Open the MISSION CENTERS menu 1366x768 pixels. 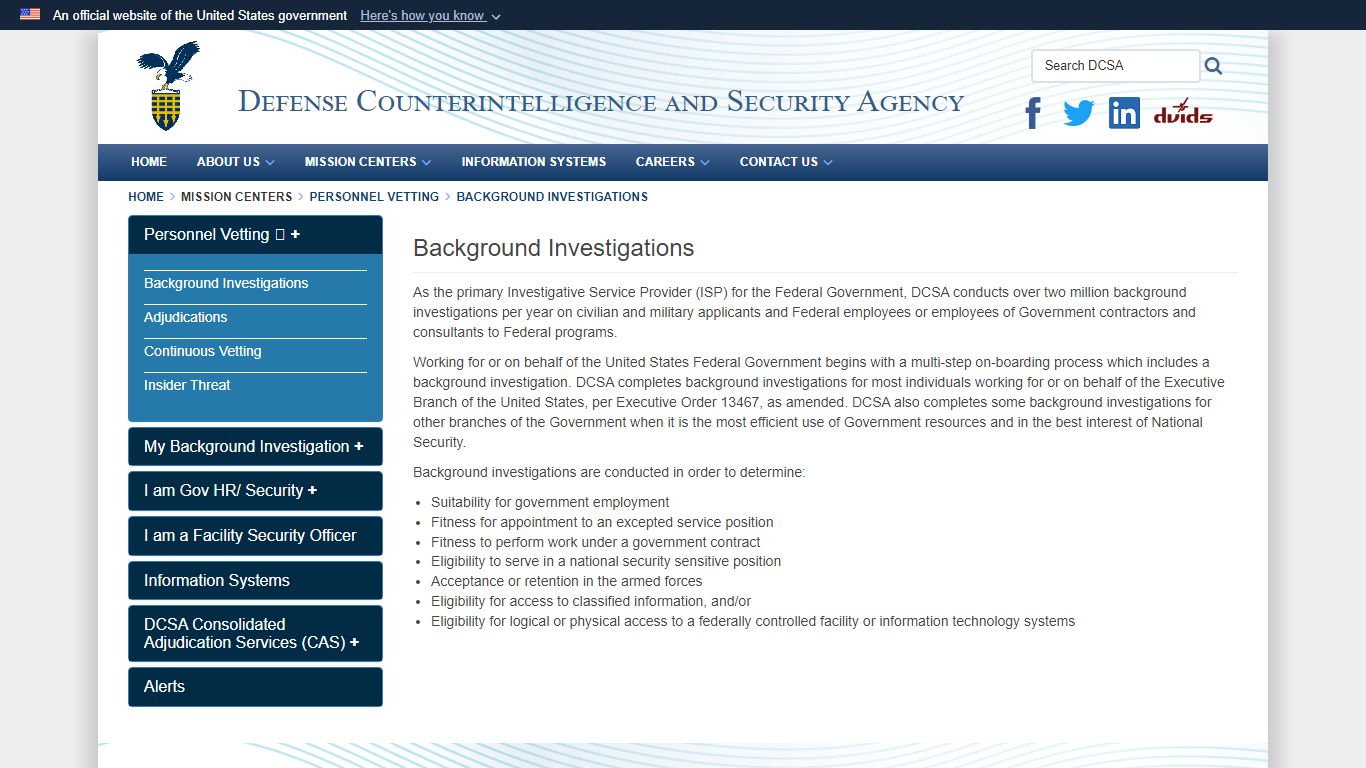pos(368,162)
